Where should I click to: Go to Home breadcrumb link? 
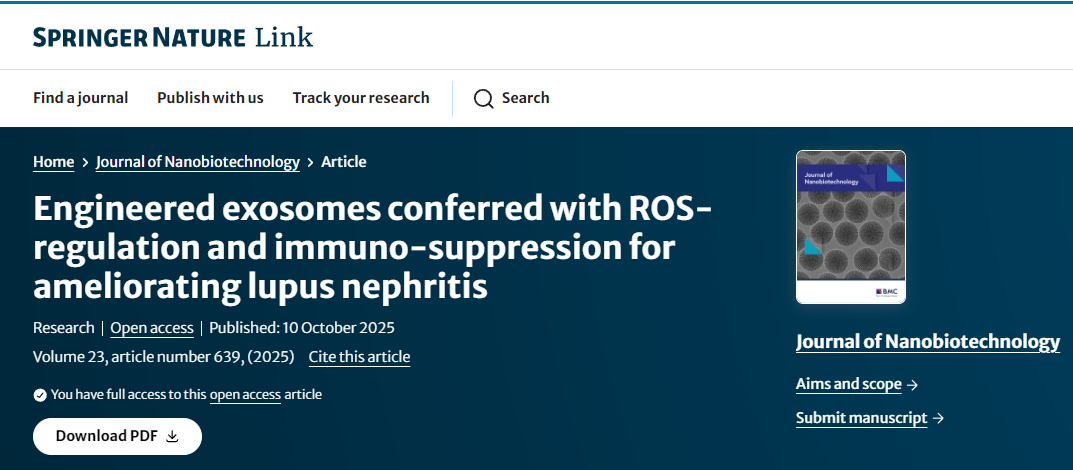(54, 162)
